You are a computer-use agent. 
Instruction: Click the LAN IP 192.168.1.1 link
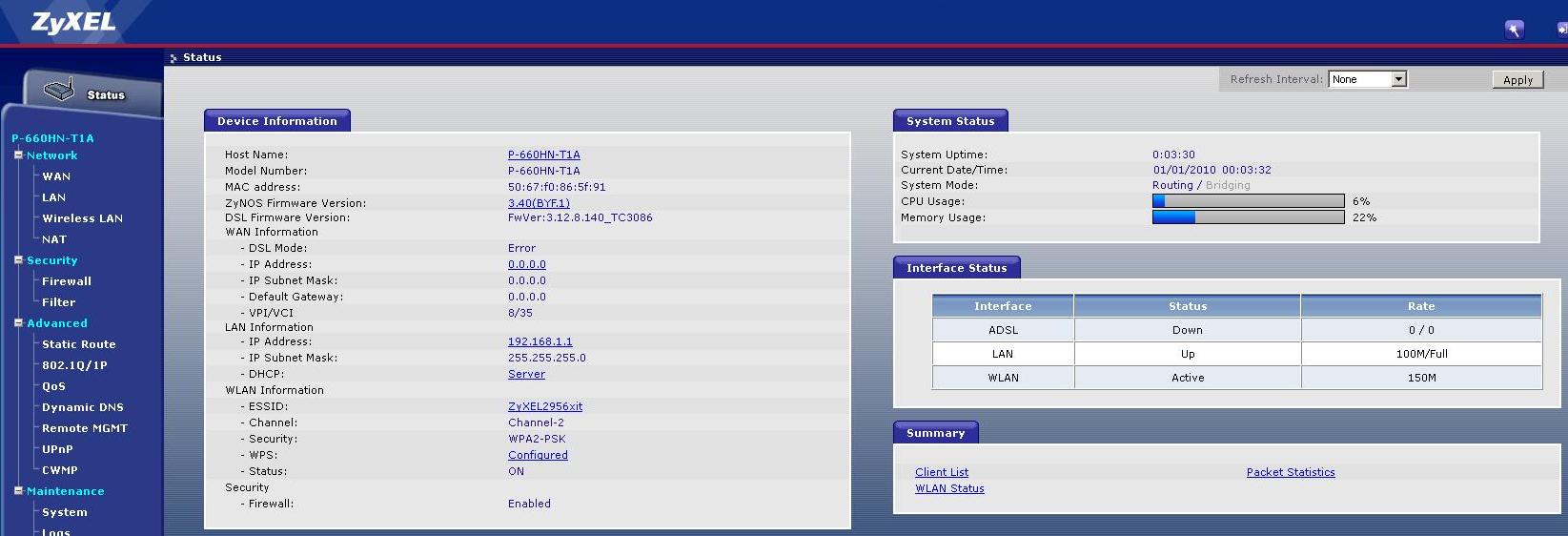click(x=540, y=341)
